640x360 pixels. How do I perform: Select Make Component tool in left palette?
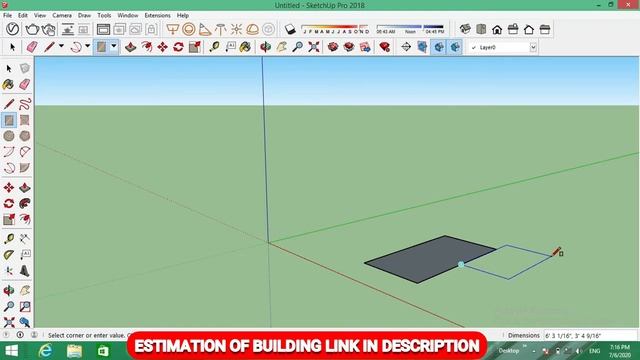(x=25, y=69)
